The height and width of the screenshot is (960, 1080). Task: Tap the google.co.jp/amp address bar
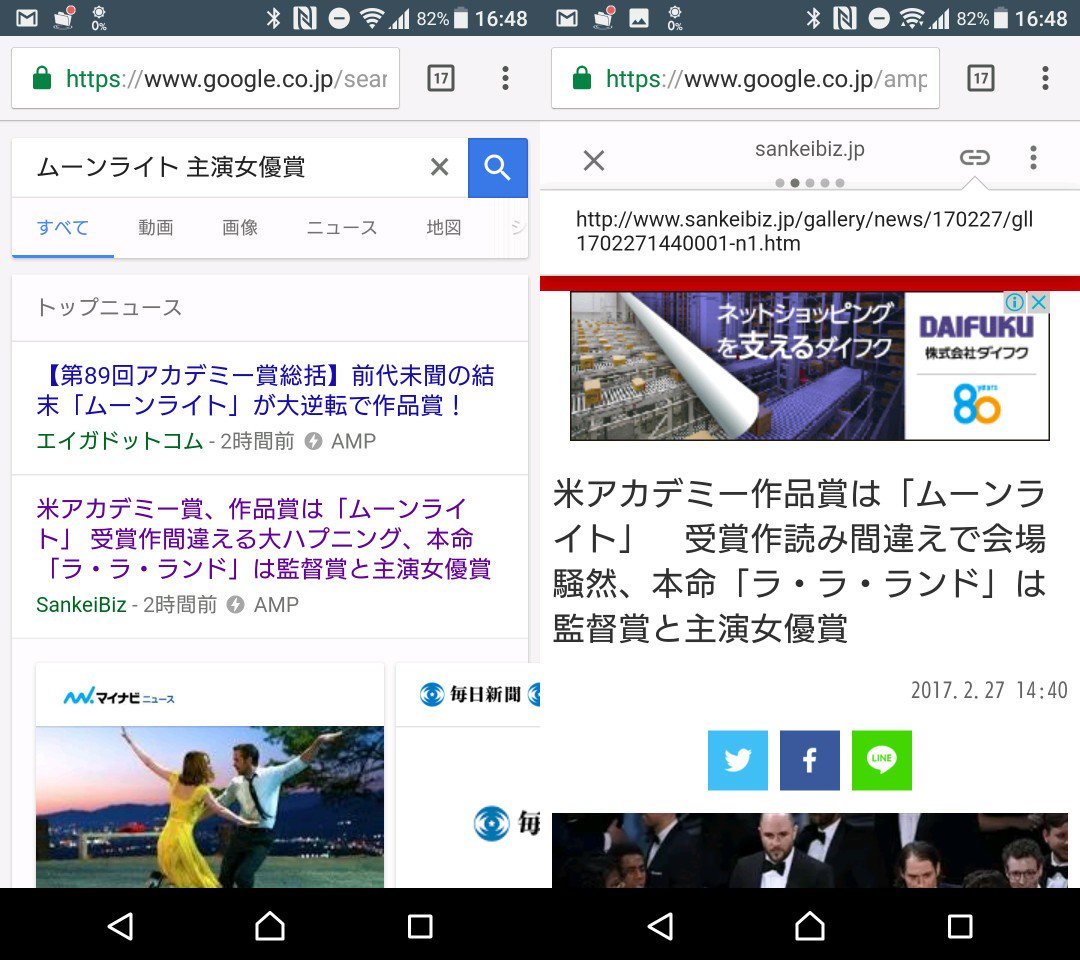coord(745,79)
